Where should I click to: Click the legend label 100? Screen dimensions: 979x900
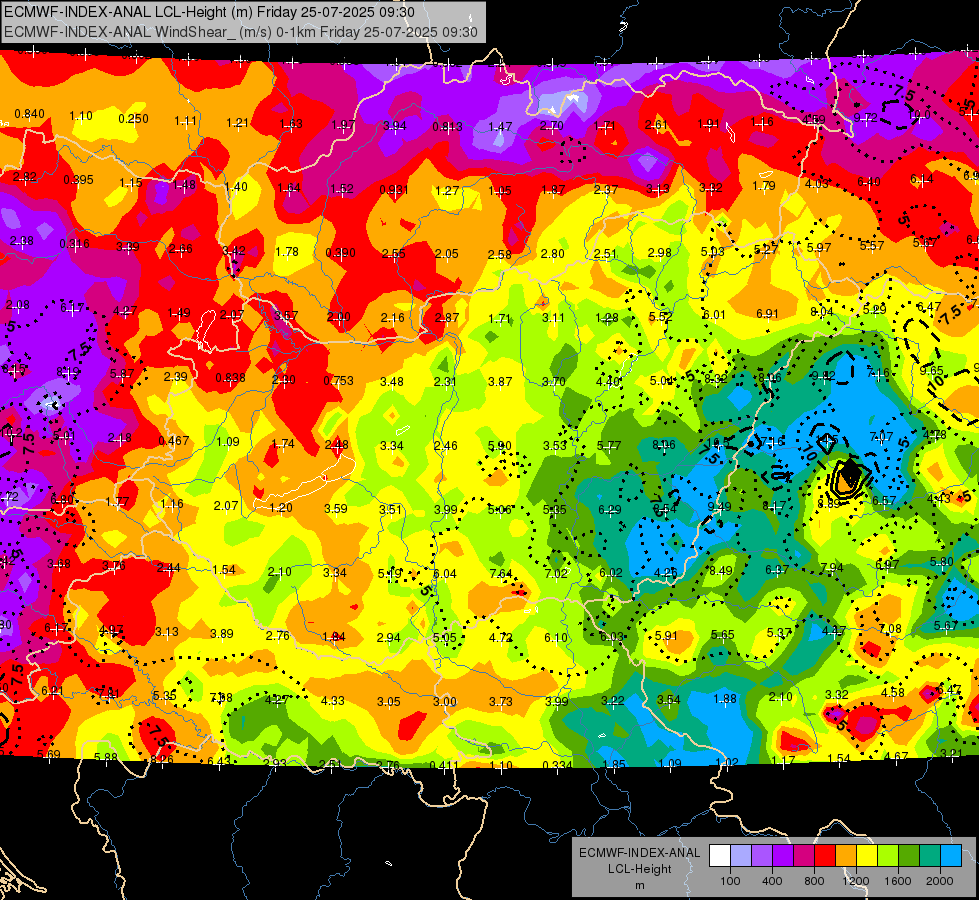(730, 881)
